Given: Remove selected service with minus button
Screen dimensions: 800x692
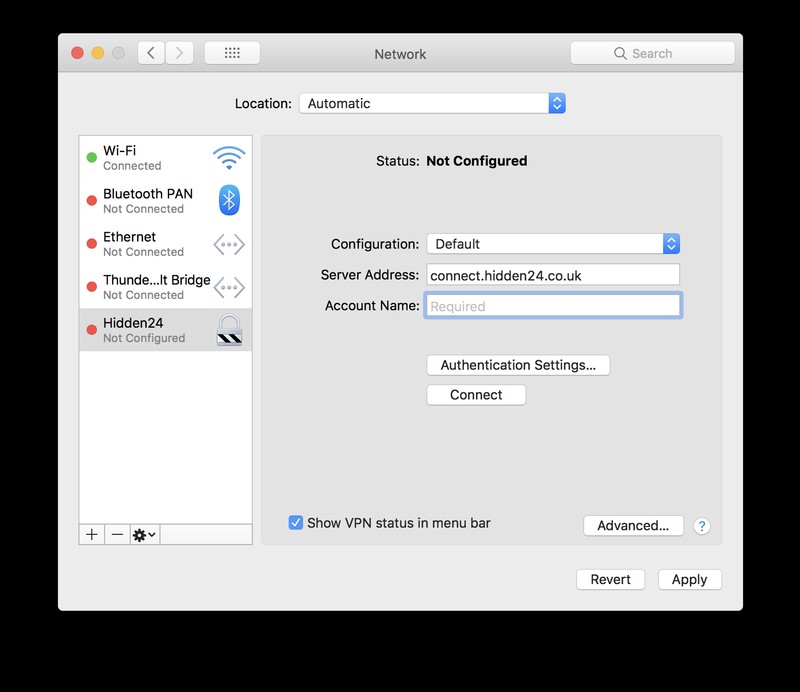Looking at the screenshot, I should point(117,534).
